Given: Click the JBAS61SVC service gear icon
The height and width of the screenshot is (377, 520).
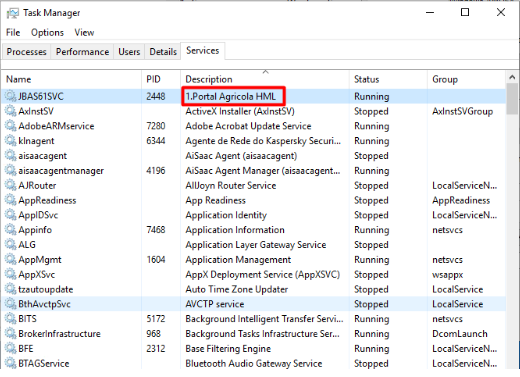Looking at the screenshot, I should (x=10, y=96).
